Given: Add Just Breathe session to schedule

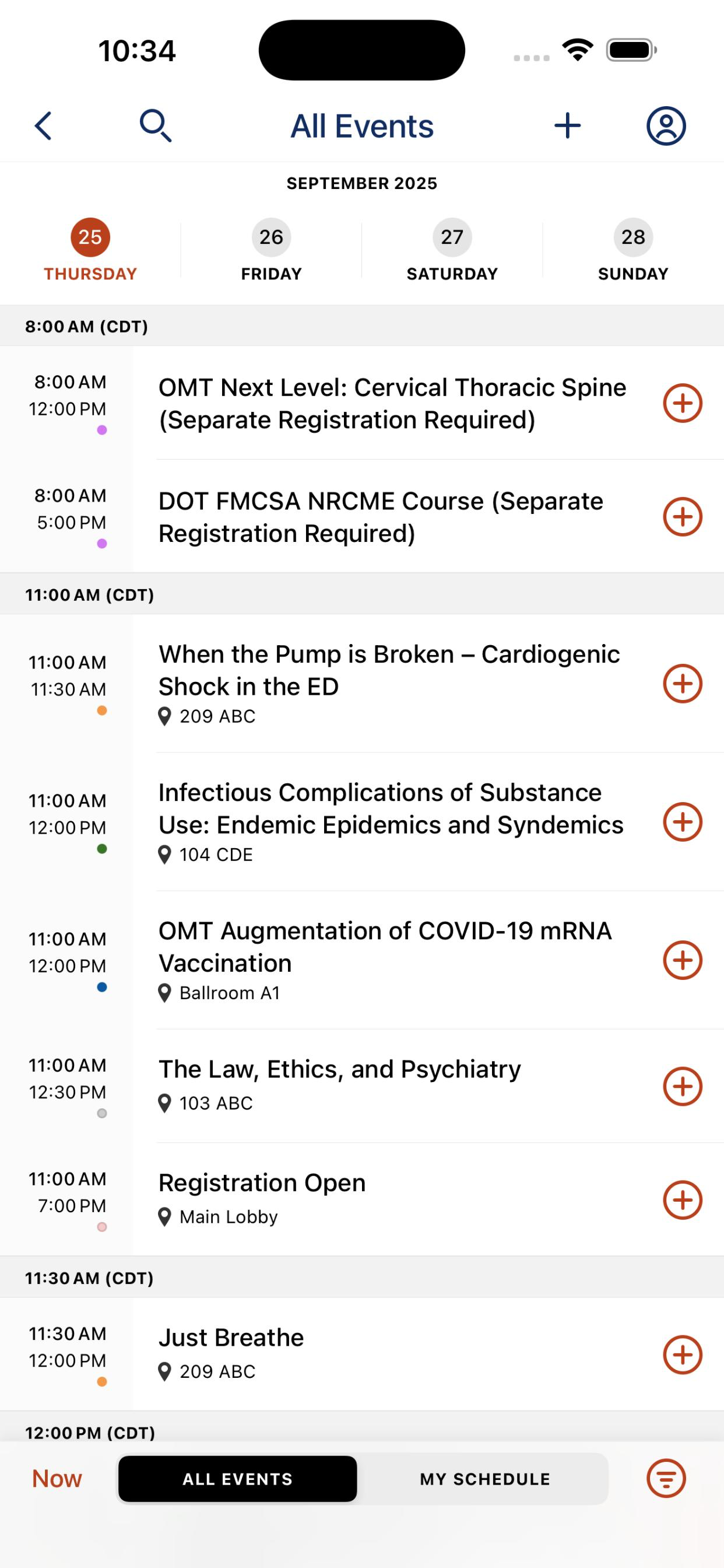Looking at the screenshot, I should point(683,1355).
